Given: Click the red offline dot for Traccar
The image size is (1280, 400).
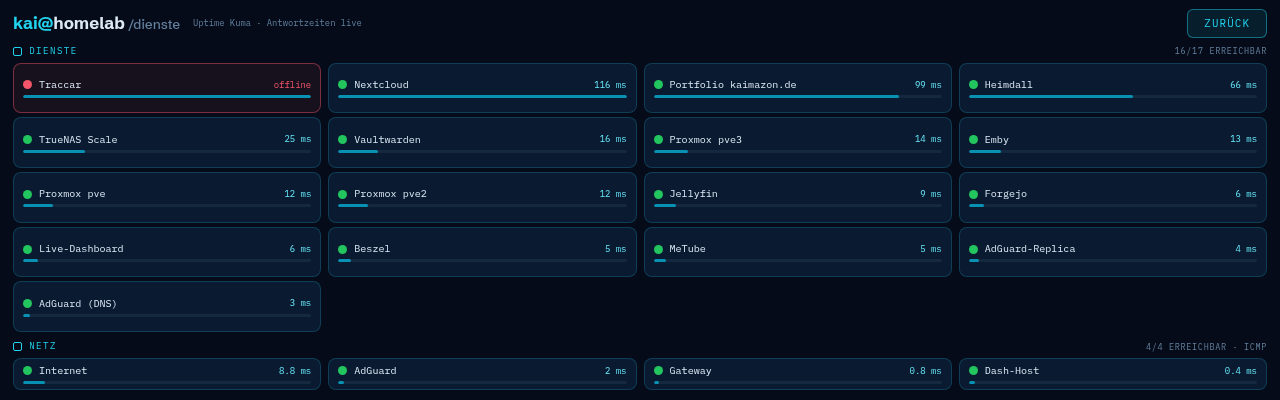Looking at the screenshot, I should click(x=27, y=85).
